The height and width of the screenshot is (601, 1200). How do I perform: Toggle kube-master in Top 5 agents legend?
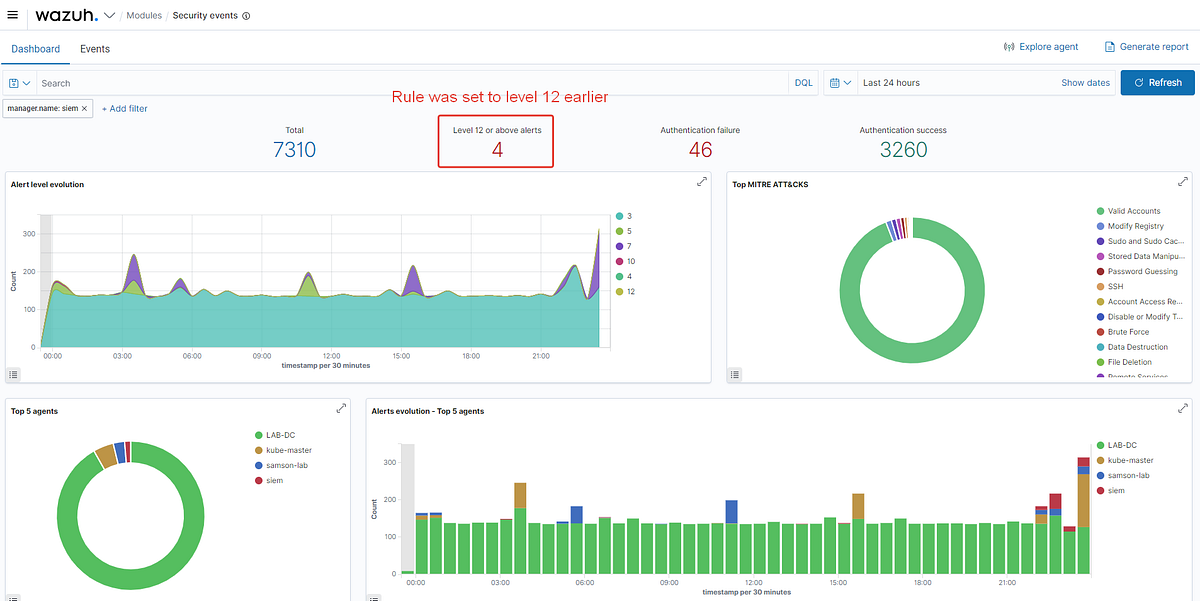[x=283, y=450]
